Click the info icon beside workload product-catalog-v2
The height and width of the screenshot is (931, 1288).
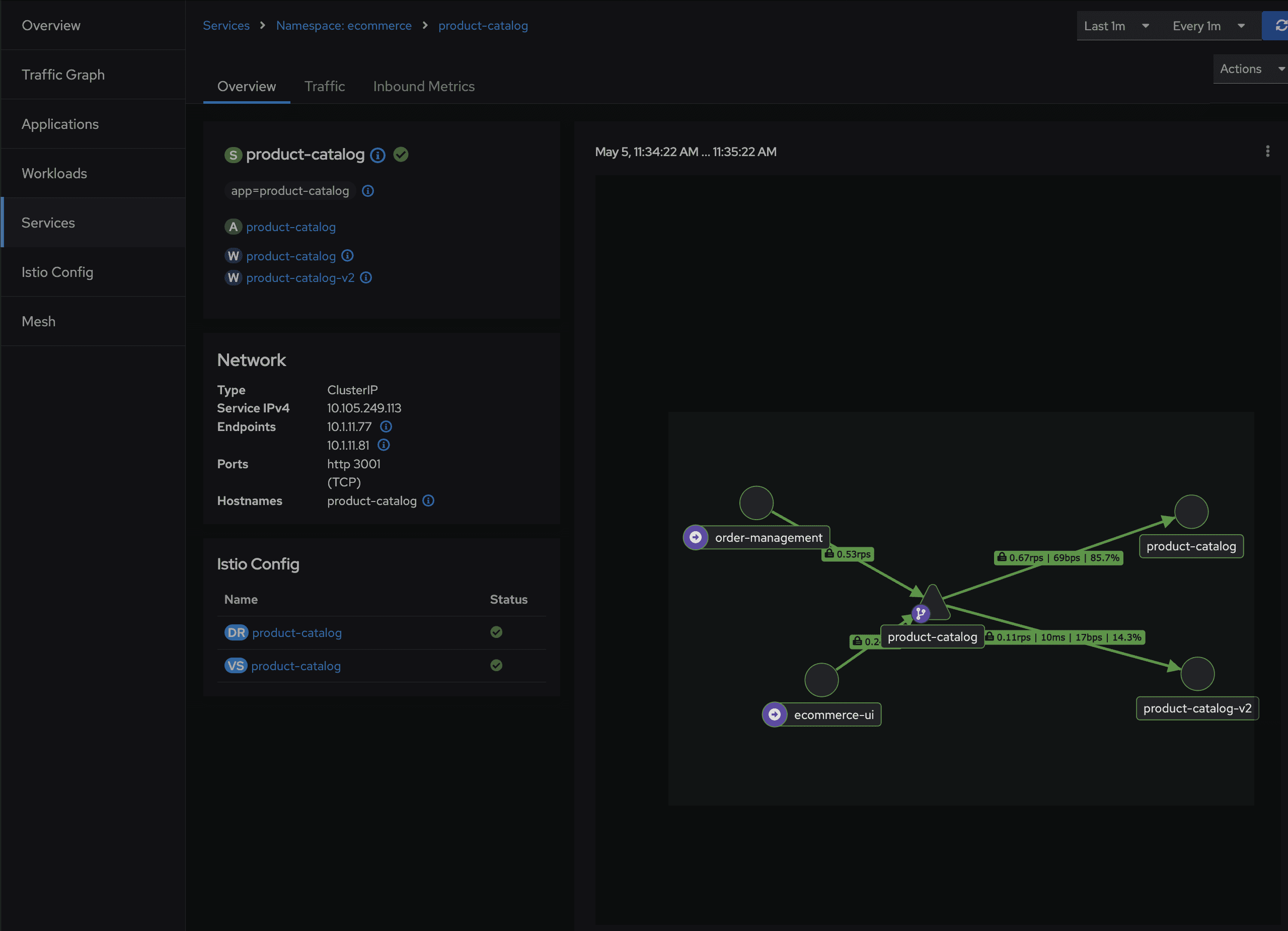366,278
